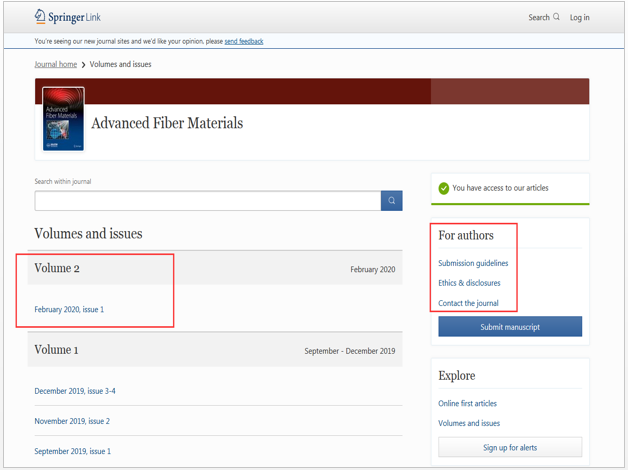Click September - December 2019 date text
The height and width of the screenshot is (470, 628).
point(350,351)
